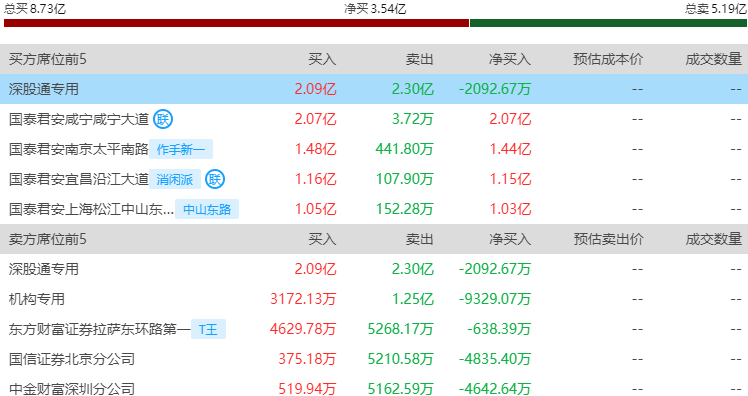Select the highlighted 深股通专用 buyer row
This screenshot has width=748, height=396.
(374, 89)
